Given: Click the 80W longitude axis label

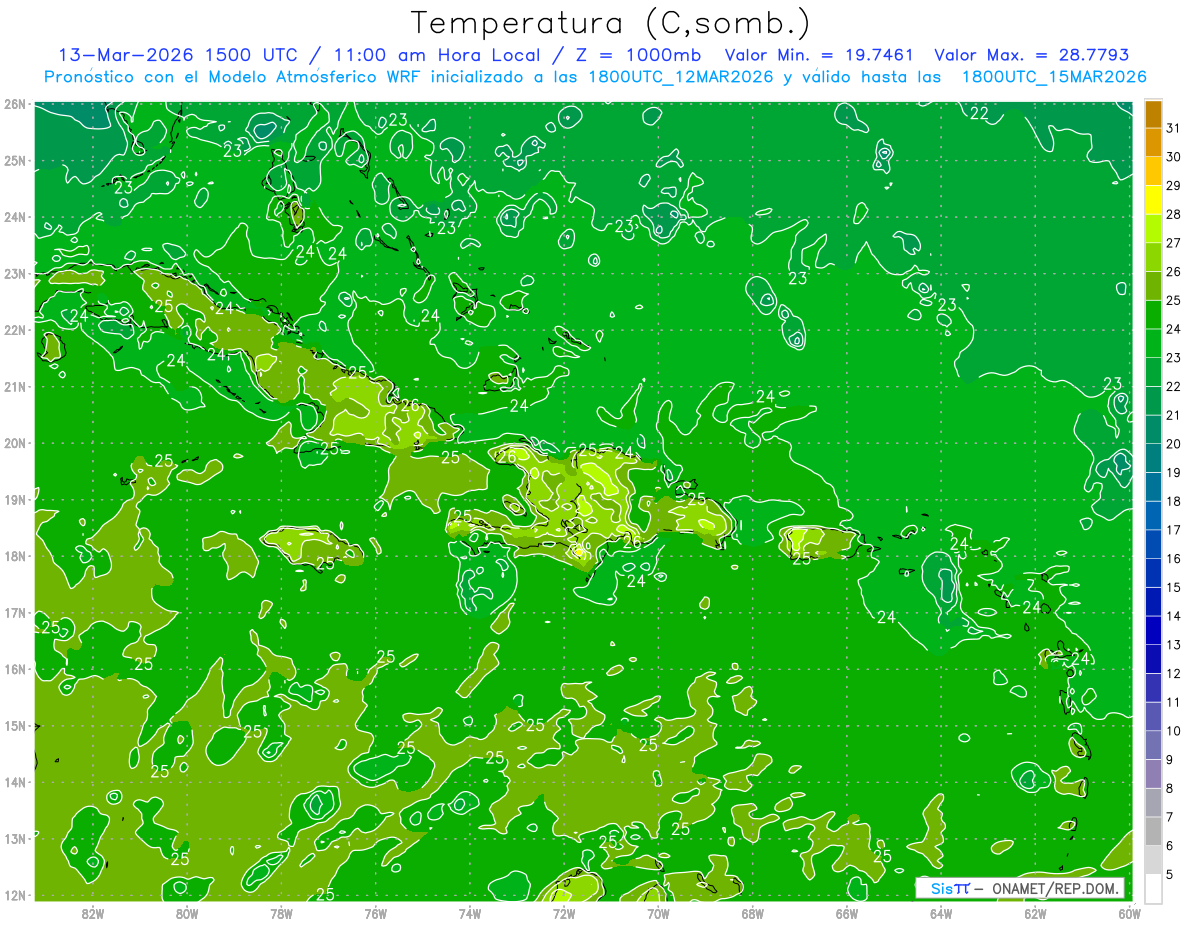Looking at the screenshot, I should [187, 913].
